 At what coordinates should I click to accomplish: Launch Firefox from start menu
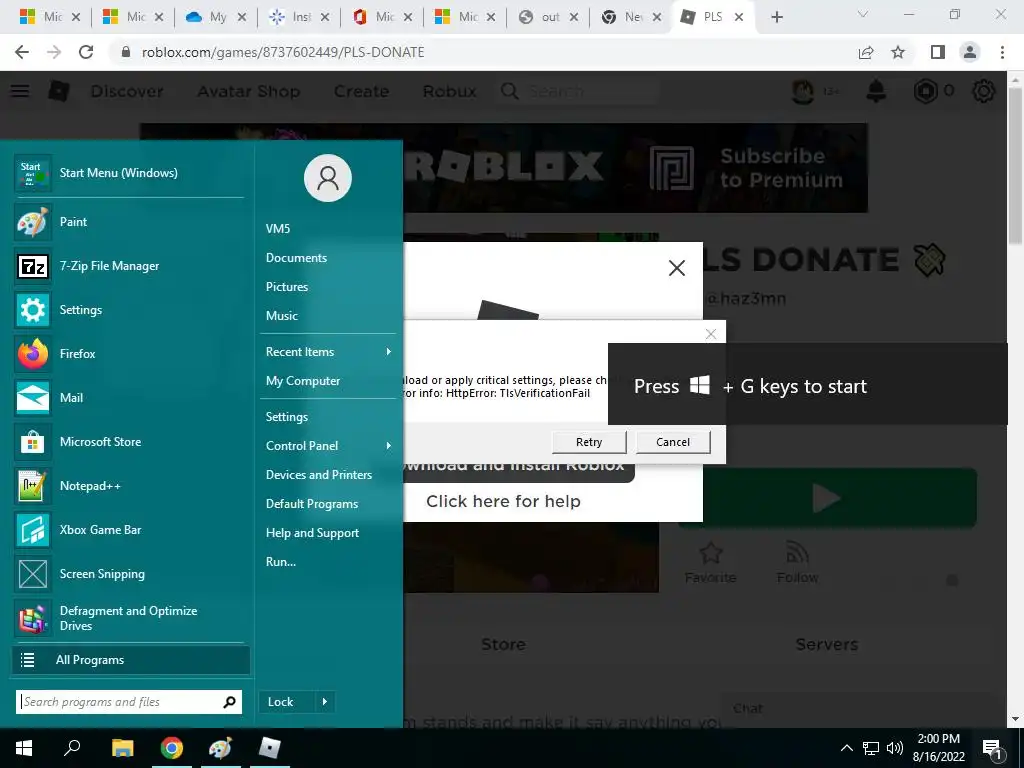129,354
